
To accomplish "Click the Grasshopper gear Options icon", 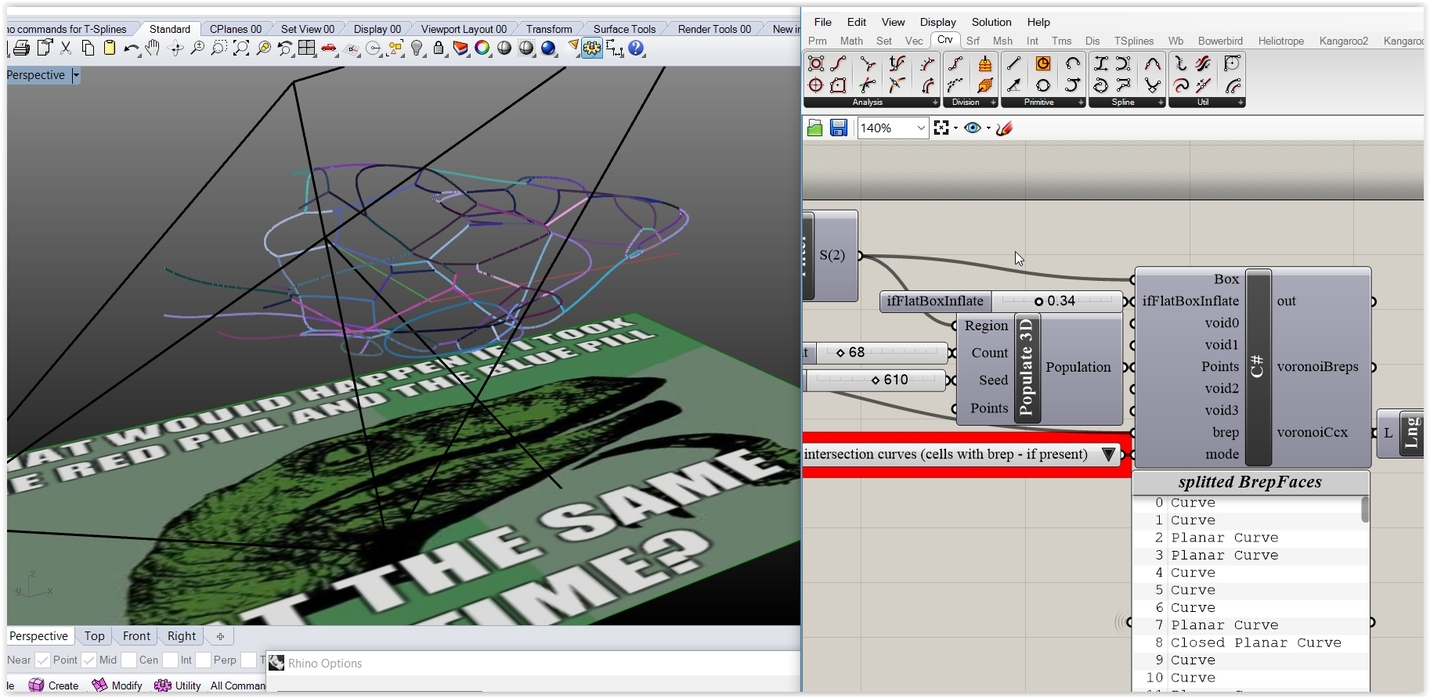I will [592, 48].
